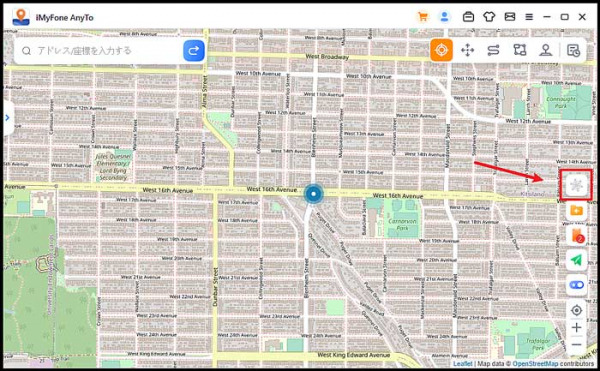Select the Multi-spot route mode icon
This screenshot has height=371, width=600.
point(520,50)
